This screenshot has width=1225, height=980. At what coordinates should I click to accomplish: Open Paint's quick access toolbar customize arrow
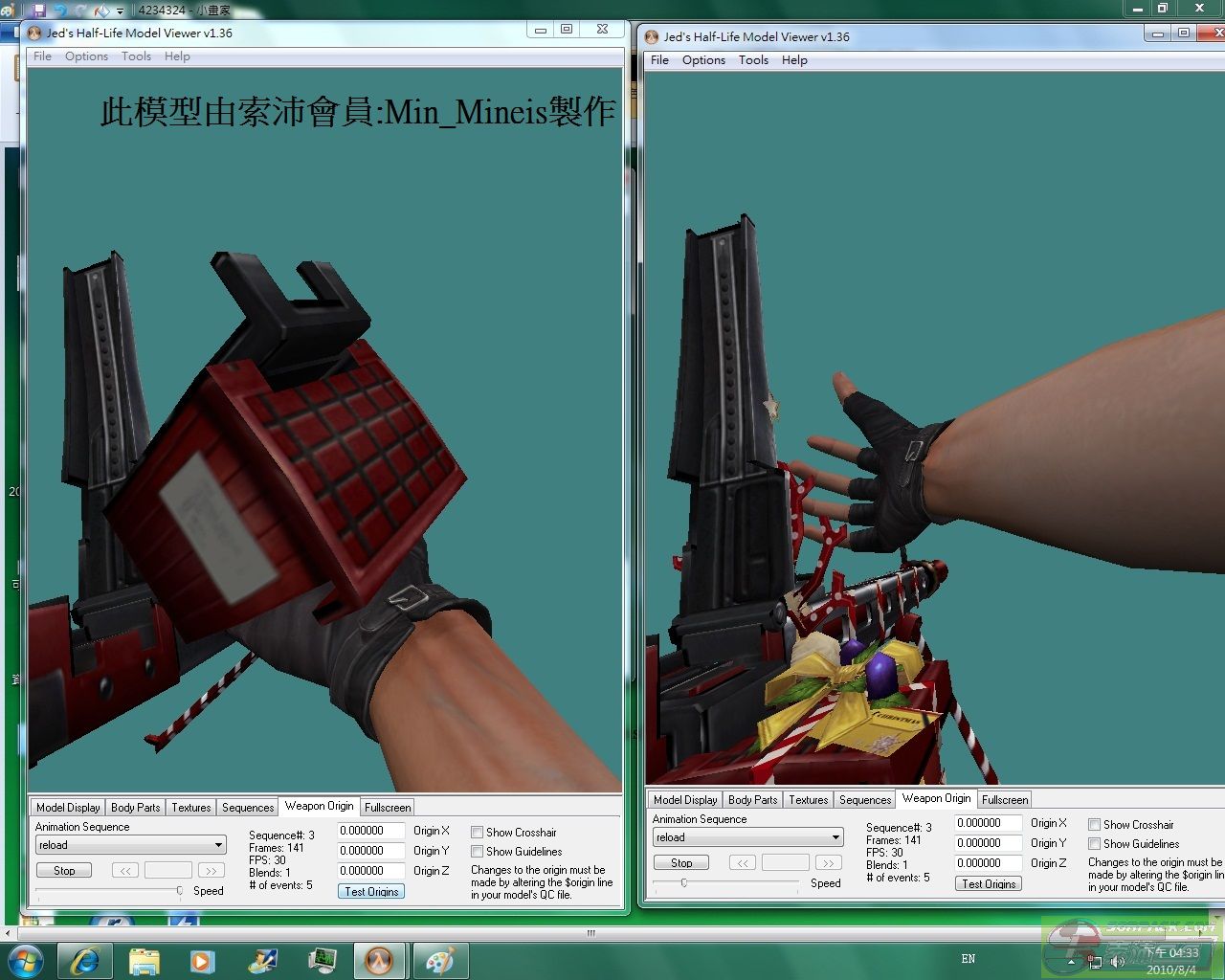120,11
